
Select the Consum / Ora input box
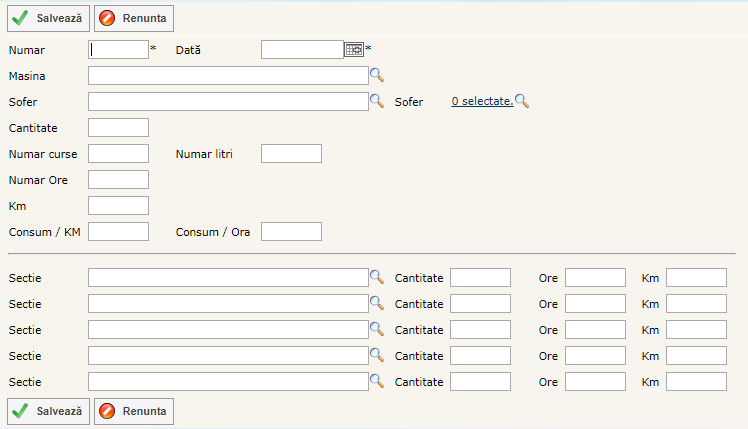291,231
